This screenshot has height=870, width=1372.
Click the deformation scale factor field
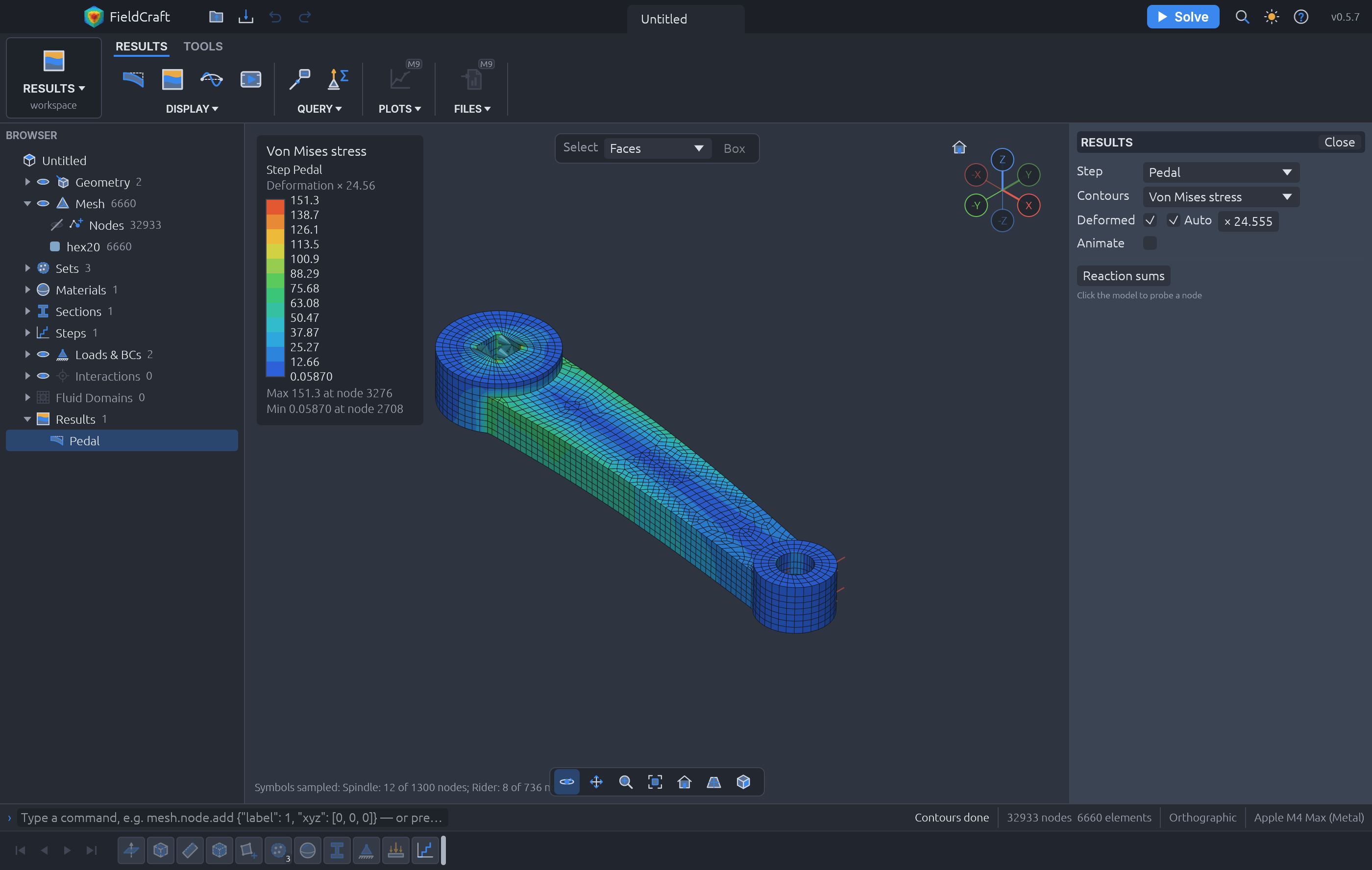[x=1248, y=221]
